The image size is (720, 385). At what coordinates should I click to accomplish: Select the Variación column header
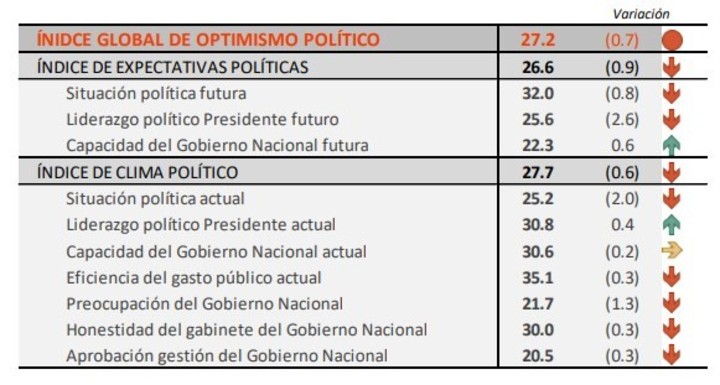click(x=641, y=14)
